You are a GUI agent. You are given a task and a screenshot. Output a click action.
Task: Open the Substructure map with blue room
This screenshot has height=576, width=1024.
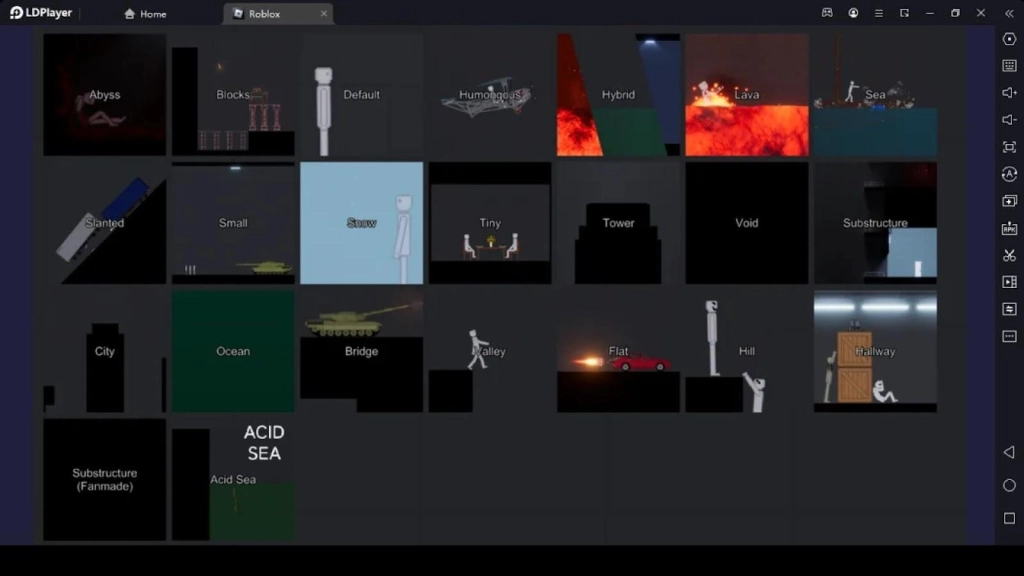875,223
